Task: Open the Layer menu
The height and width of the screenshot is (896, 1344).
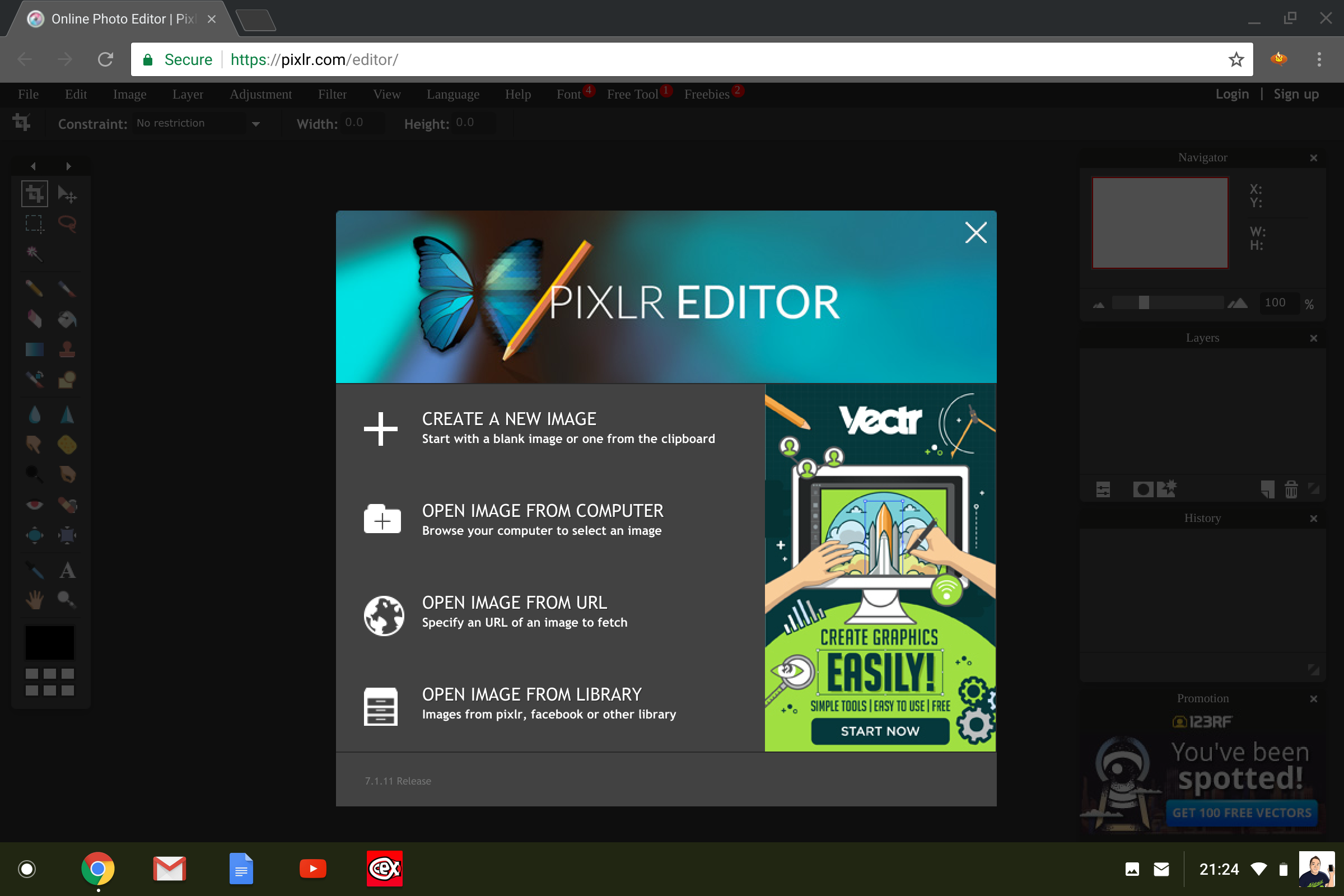Action: pos(188,94)
